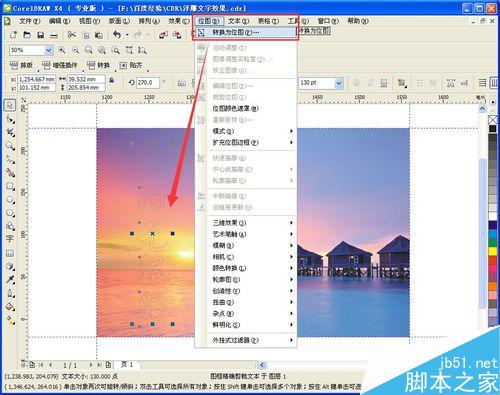Select the Outline pen tool in the toolbox
This screenshot has width=500, height=395.
point(10,293)
